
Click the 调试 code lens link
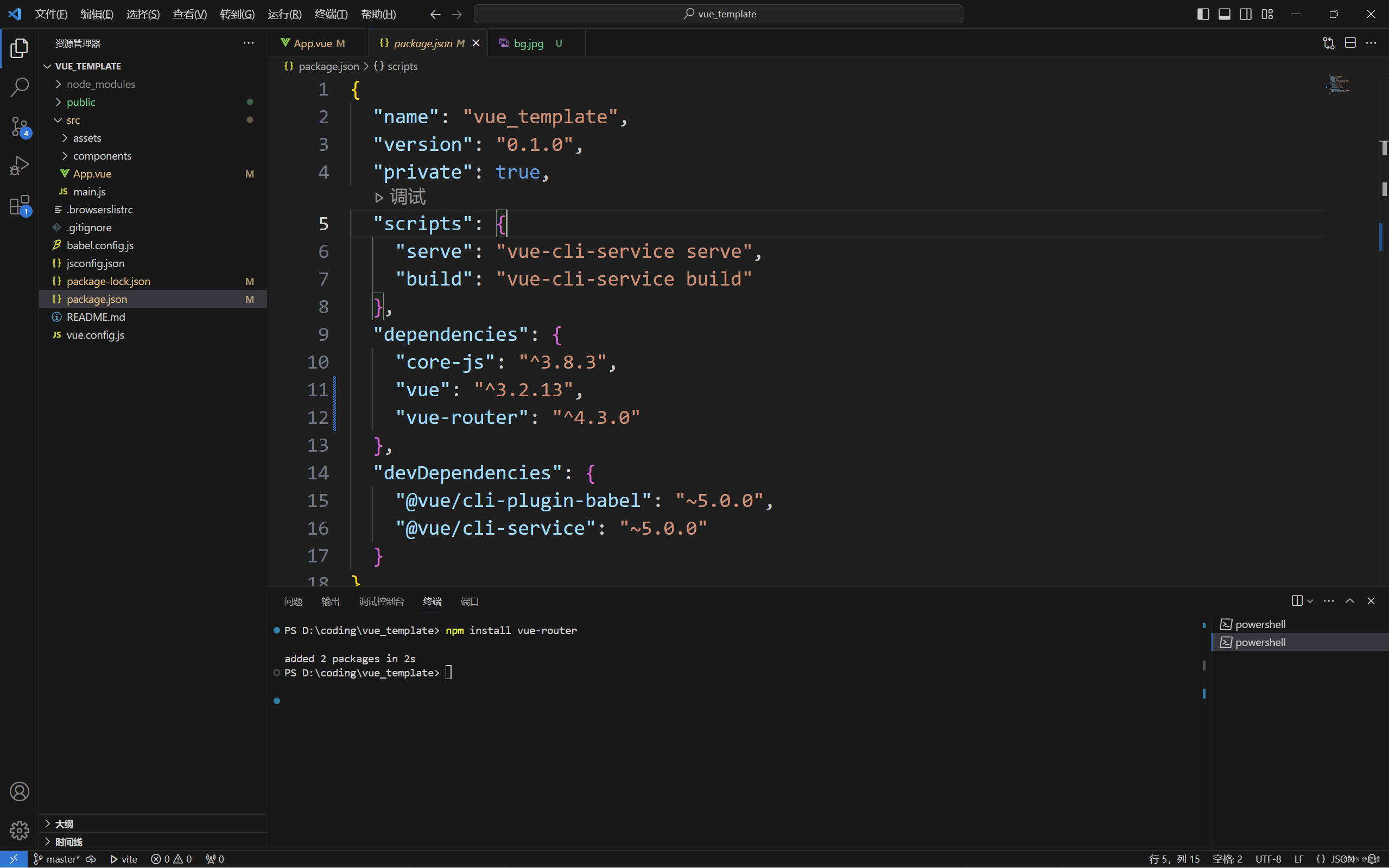point(407,197)
